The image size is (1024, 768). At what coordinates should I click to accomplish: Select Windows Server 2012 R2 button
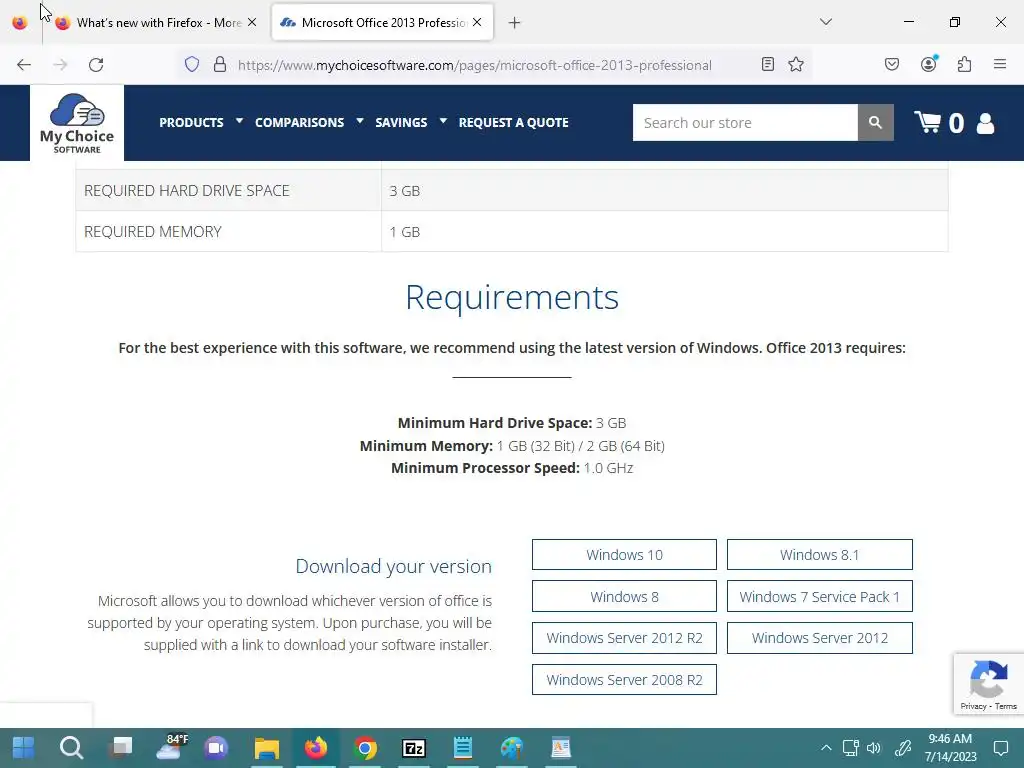click(624, 637)
